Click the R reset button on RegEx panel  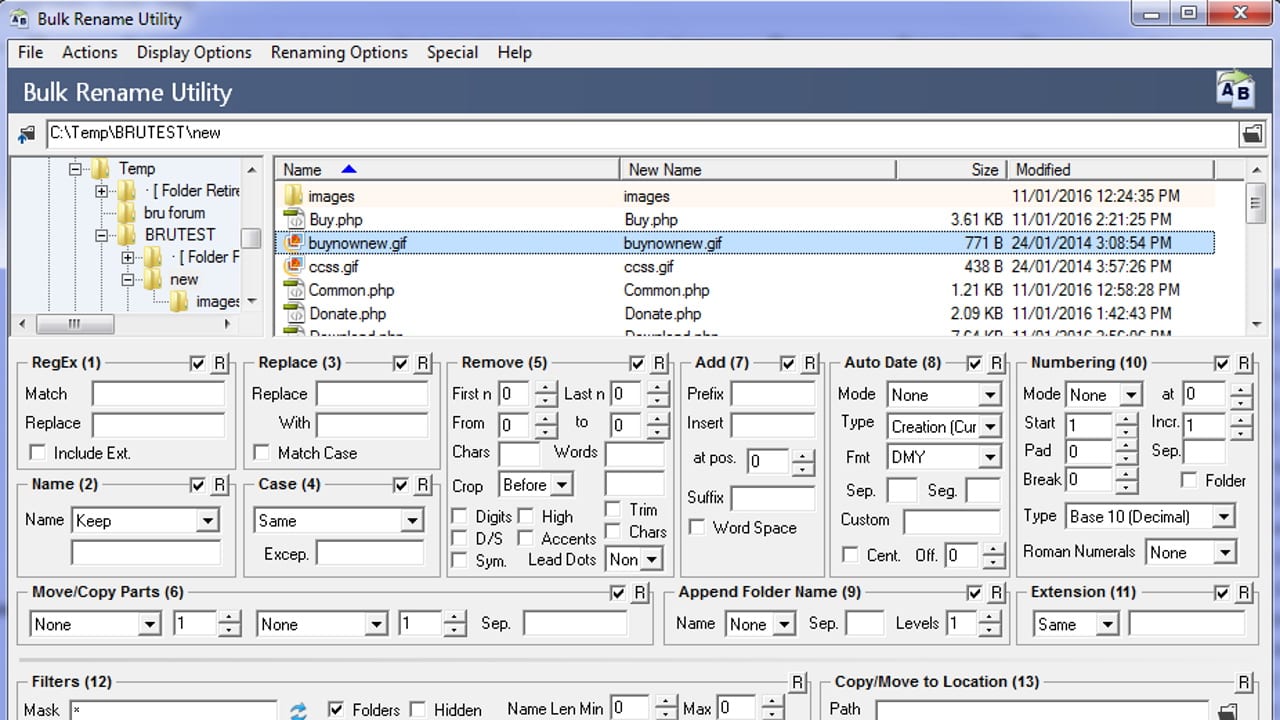pyautogui.click(x=221, y=363)
